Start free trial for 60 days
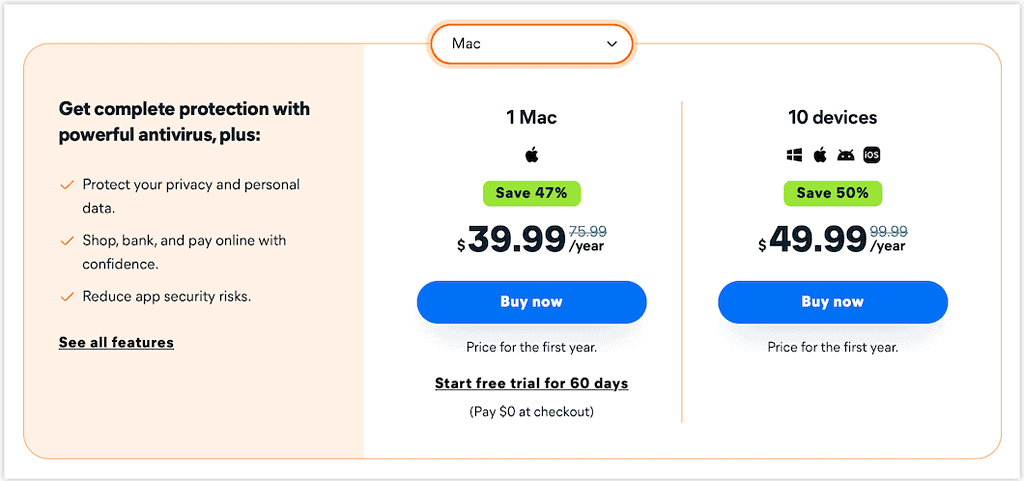1024x481 pixels. [532, 383]
